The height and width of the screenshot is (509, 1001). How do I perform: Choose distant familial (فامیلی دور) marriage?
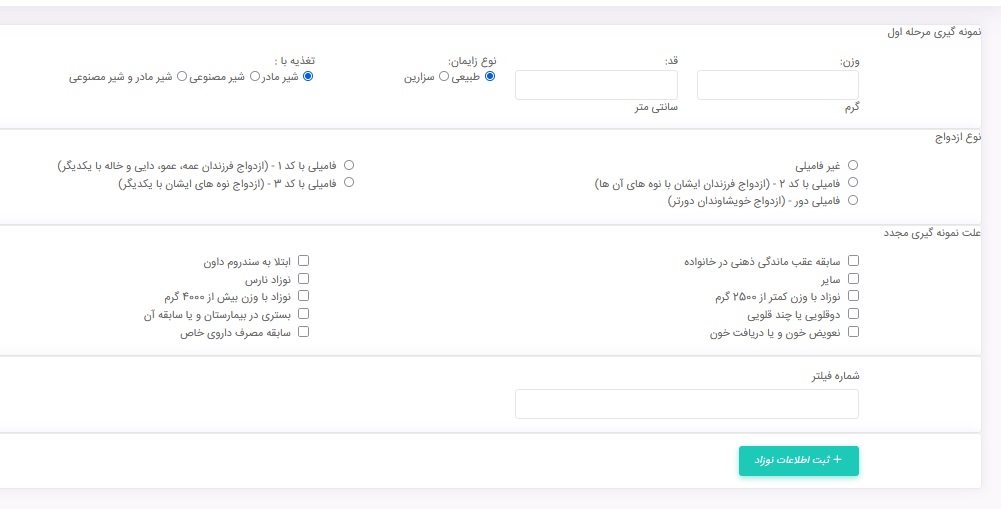[x=853, y=201]
